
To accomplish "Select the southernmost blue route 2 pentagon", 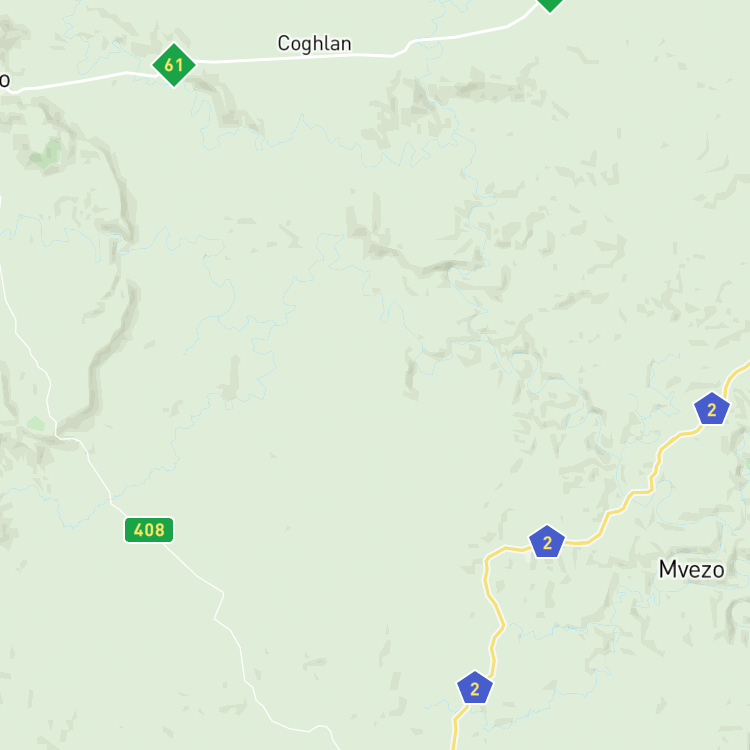I will [x=474, y=688].
